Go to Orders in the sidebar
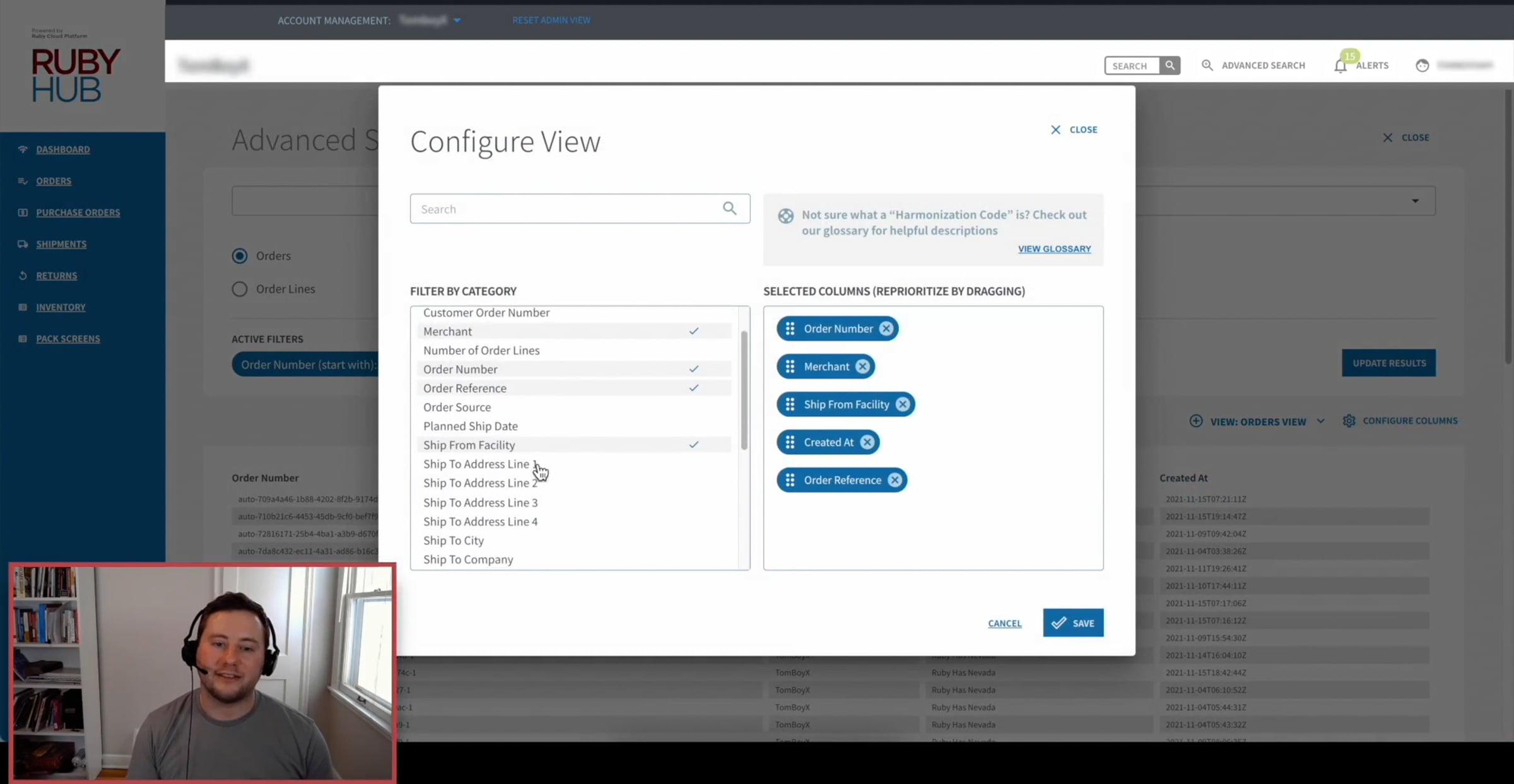This screenshot has width=1514, height=784. (x=54, y=181)
